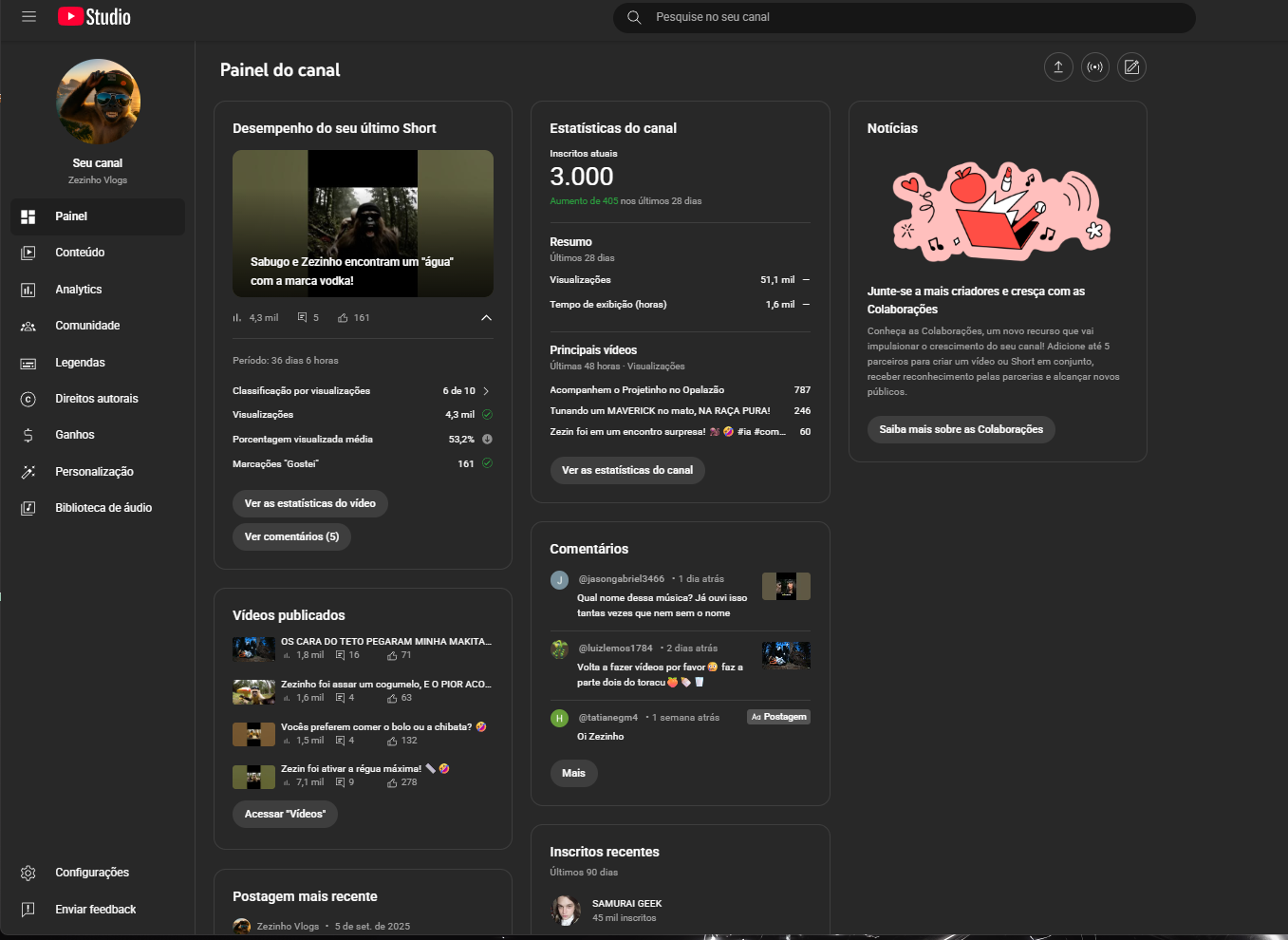Screen dimensions: 1288x940
Task: Open Direitos autorais in the sidebar
Action: pyautogui.click(x=98, y=399)
